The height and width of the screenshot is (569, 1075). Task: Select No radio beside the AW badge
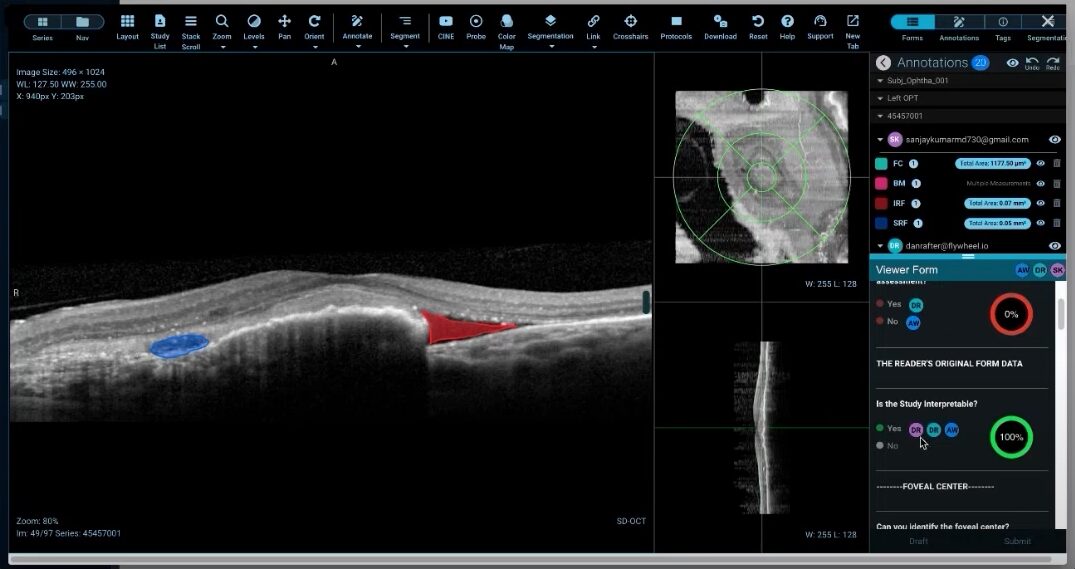pyautogui.click(x=880, y=321)
